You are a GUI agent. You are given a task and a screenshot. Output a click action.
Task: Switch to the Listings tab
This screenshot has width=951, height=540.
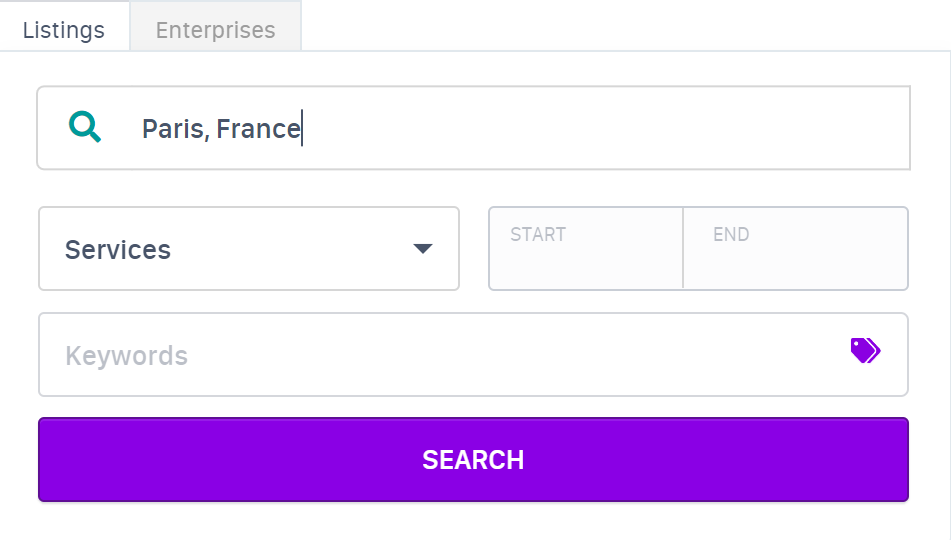point(64,29)
